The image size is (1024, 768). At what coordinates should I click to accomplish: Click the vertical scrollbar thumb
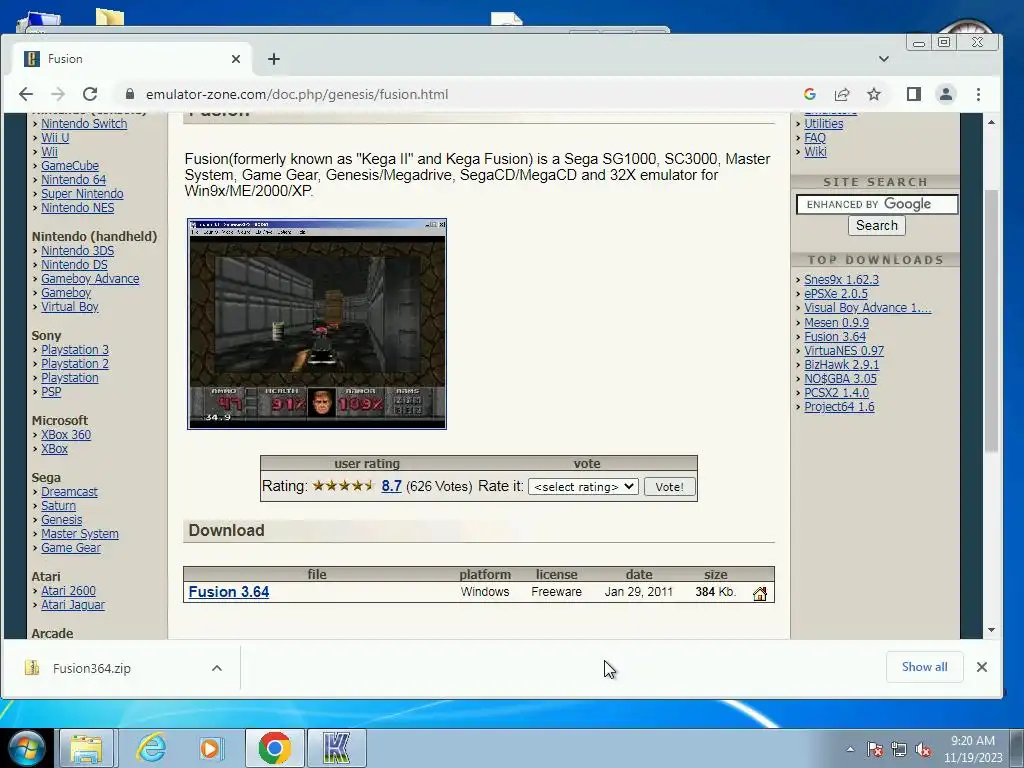[991, 320]
